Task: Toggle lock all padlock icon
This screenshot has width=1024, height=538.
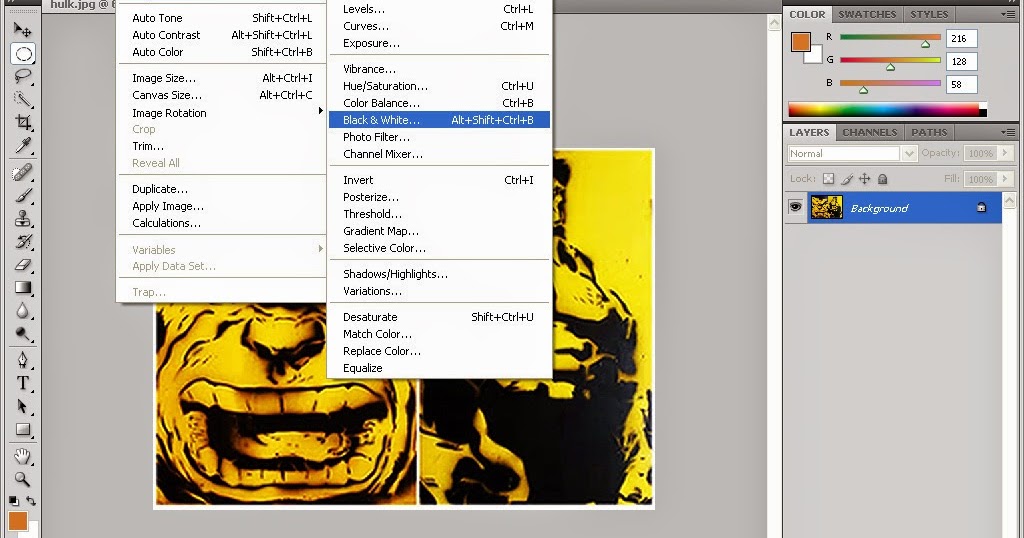Action: click(882, 179)
